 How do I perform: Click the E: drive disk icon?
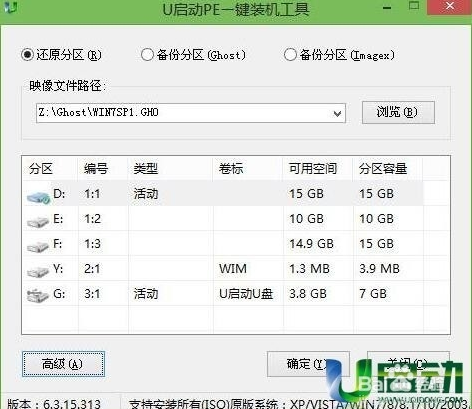click(x=38, y=222)
